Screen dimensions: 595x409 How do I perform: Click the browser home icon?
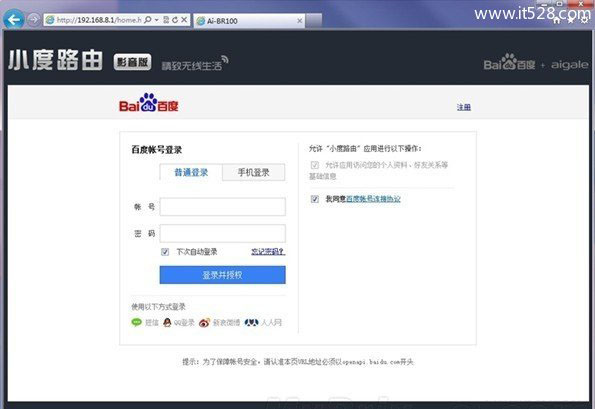point(557,20)
